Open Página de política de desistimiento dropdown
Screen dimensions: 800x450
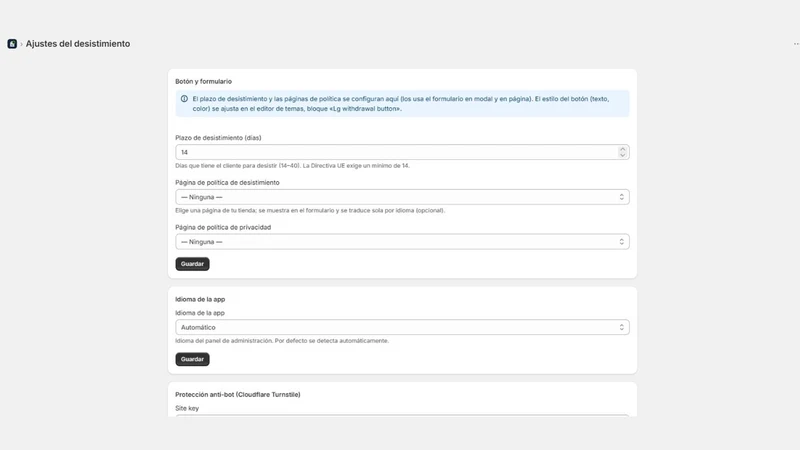tap(402, 197)
